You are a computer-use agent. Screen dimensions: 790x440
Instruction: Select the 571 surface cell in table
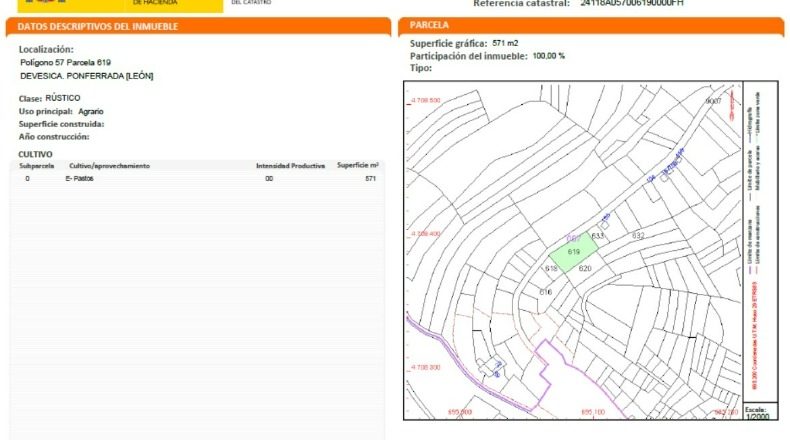371,178
